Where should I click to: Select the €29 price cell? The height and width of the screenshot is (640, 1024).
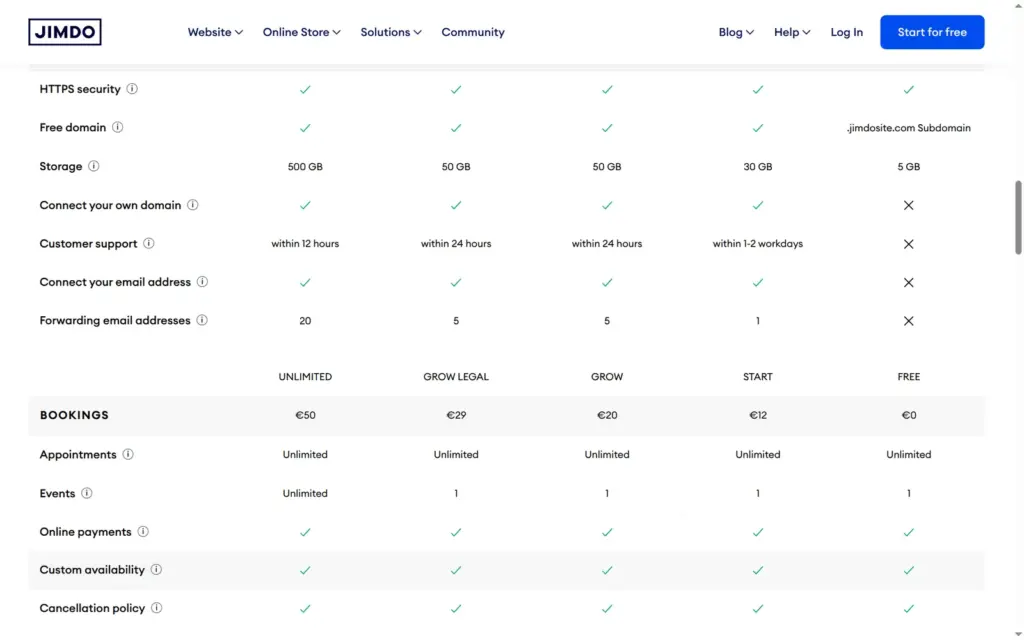point(456,415)
